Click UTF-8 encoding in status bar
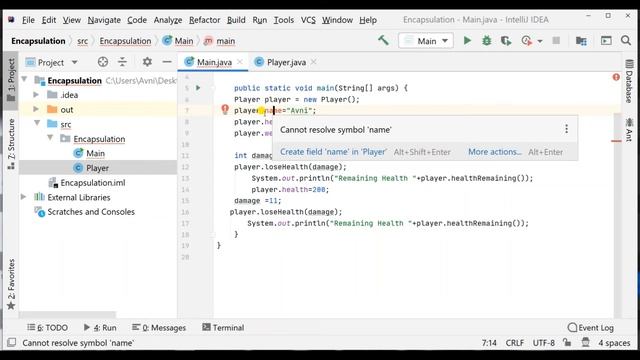 [544, 342]
